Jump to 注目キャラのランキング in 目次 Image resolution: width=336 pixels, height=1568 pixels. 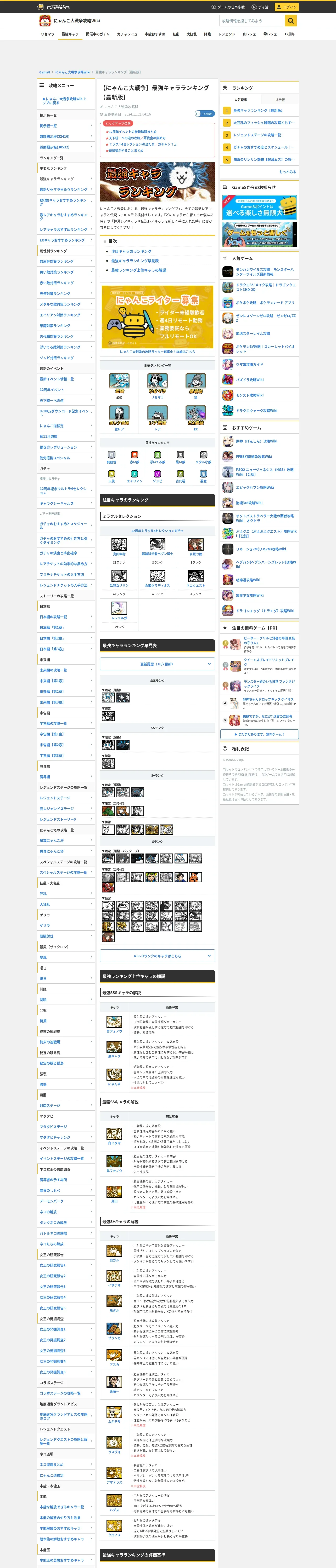coord(131,251)
